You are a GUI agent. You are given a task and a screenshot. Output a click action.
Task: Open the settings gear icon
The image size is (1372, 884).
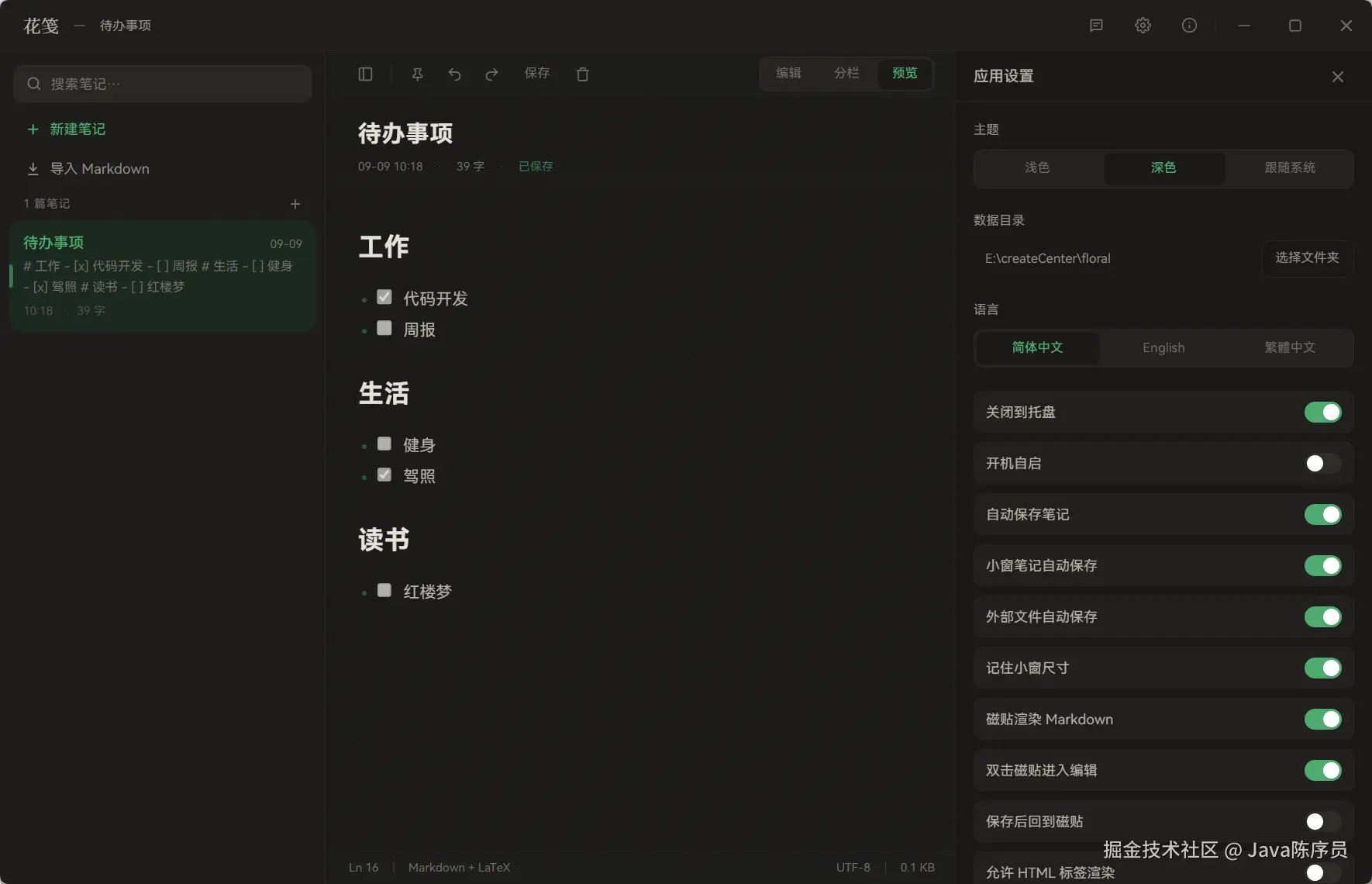tap(1143, 26)
